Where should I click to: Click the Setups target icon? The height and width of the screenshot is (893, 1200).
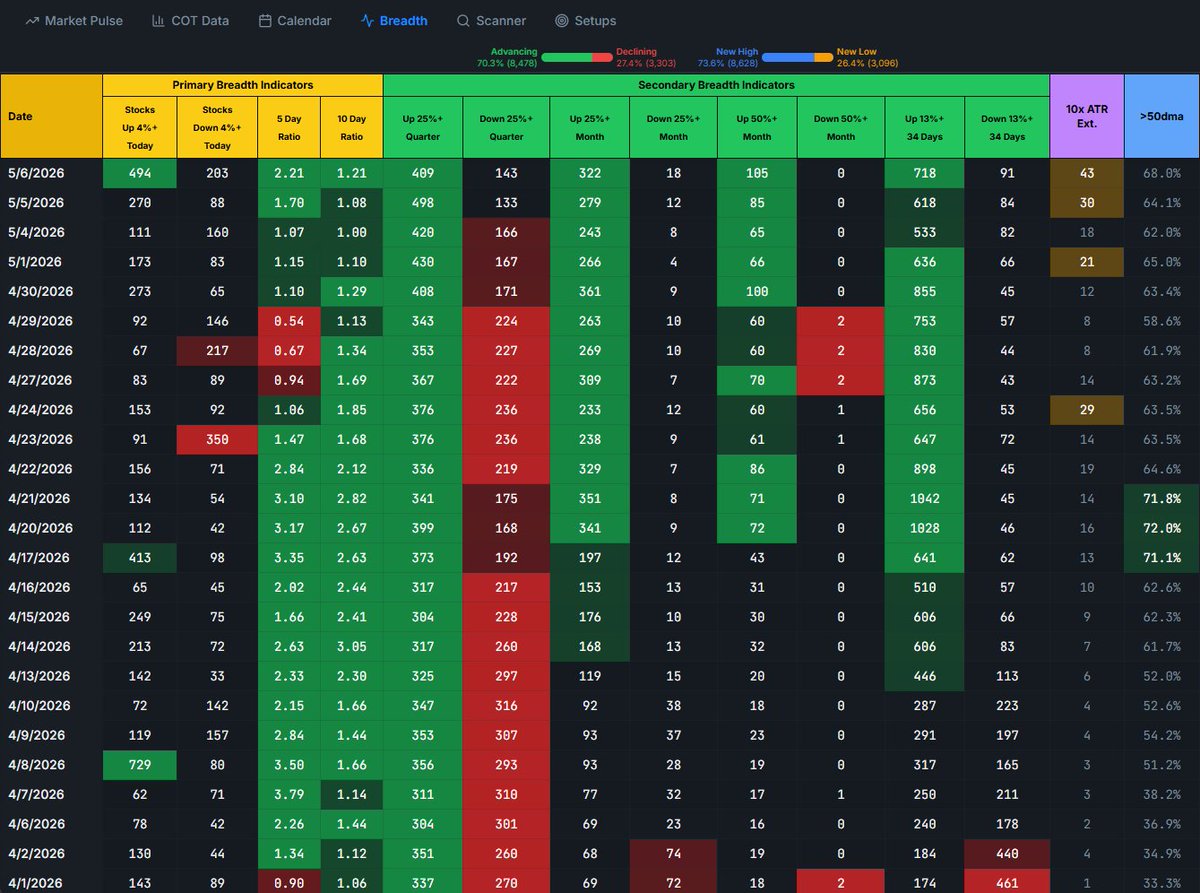561,20
